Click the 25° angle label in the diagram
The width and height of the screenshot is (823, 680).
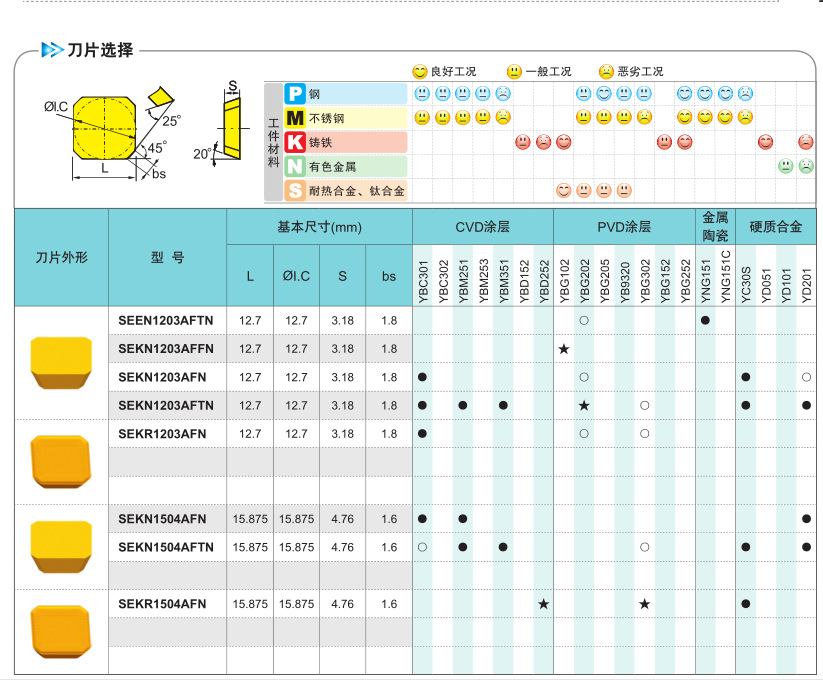coord(172,121)
